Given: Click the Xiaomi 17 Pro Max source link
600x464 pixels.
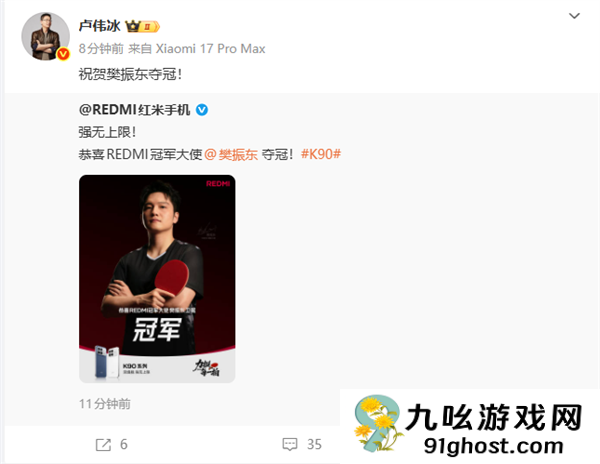Looking at the screenshot, I should click(x=210, y=49).
